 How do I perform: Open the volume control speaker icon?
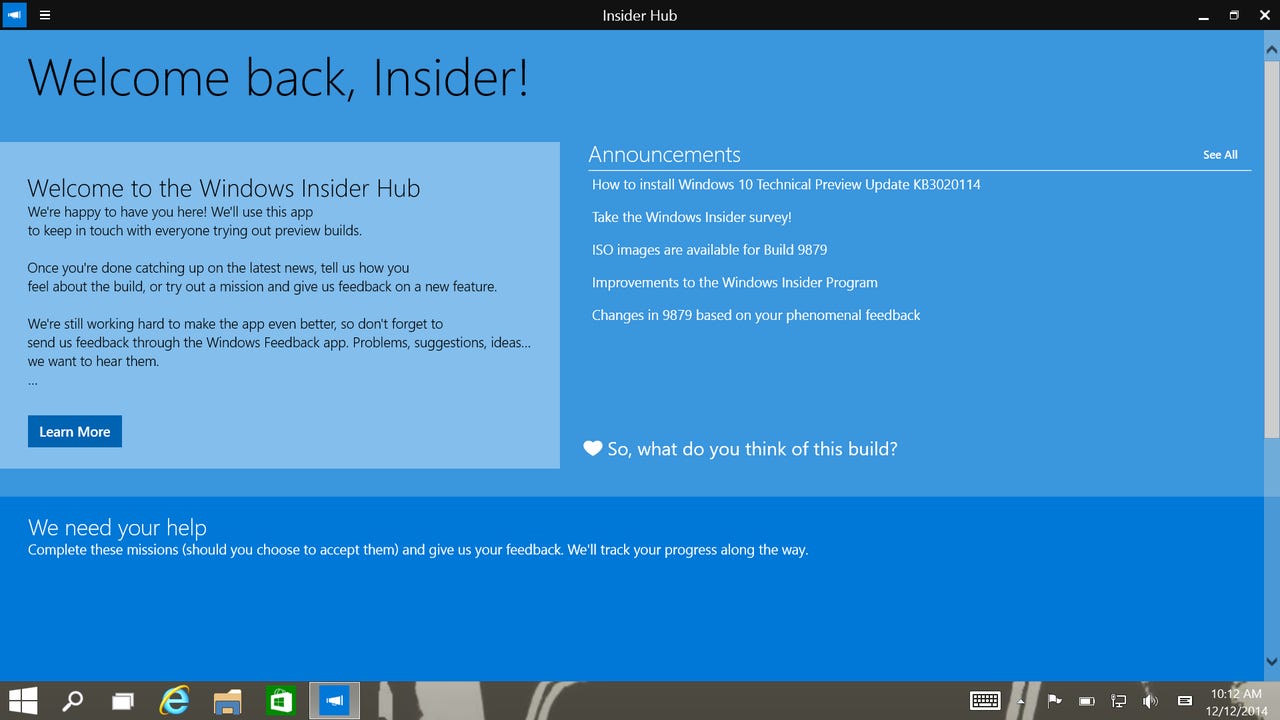[x=1150, y=700]
